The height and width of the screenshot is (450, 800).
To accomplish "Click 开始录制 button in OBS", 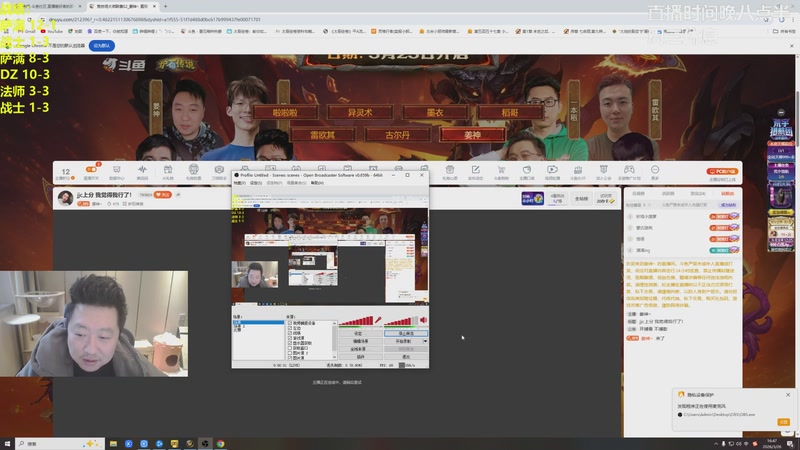I will tap(403, 341).
